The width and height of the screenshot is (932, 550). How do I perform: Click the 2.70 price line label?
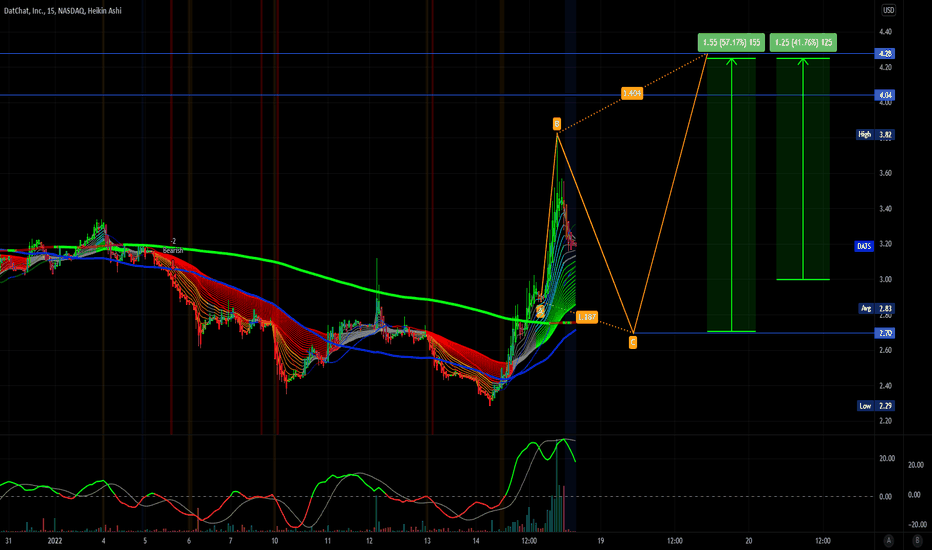[x=885, y=333]
